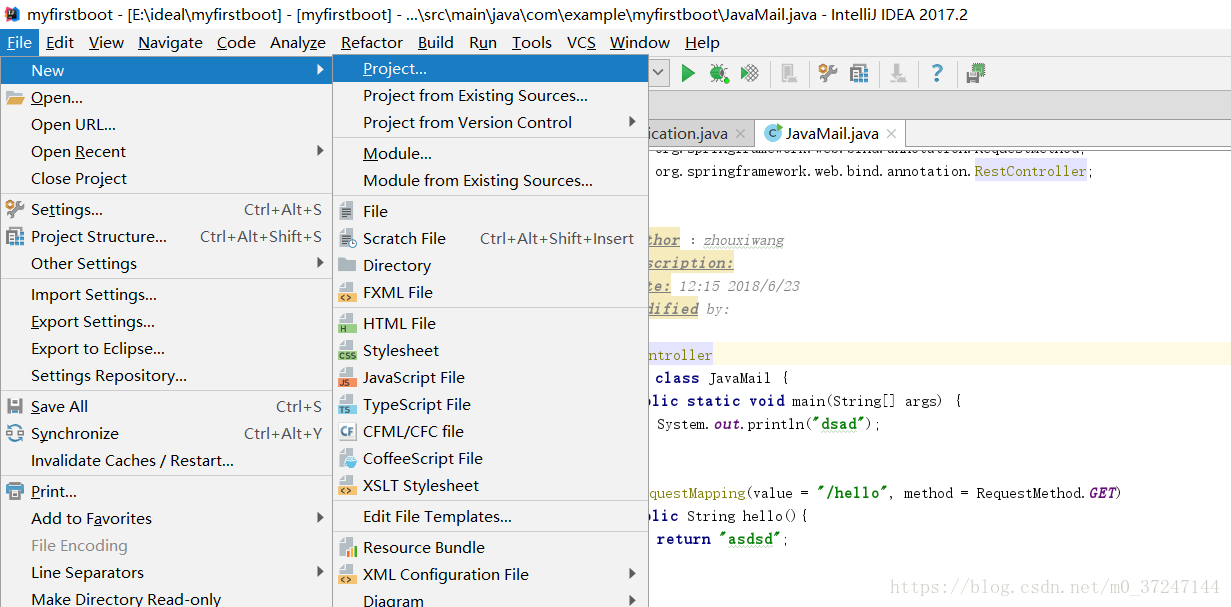Select Module... menu entry
The image size is (1231, 607).
490,154
